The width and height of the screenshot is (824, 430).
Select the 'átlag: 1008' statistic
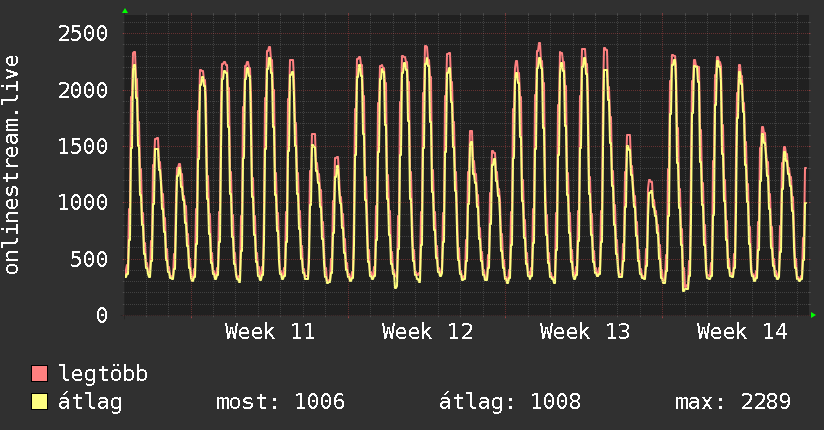[x=510, y=402]
